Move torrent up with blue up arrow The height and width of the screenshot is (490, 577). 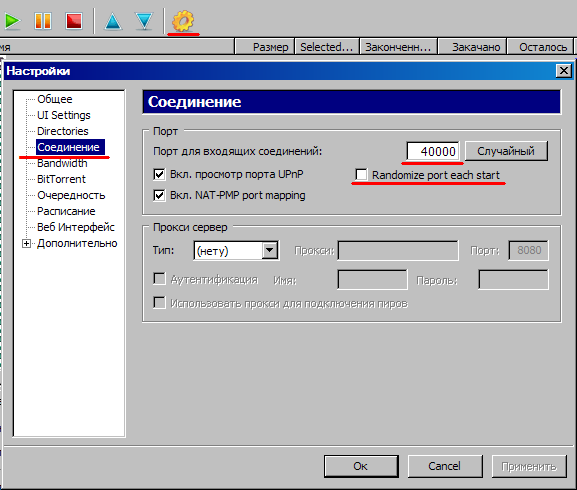point(113,21)
